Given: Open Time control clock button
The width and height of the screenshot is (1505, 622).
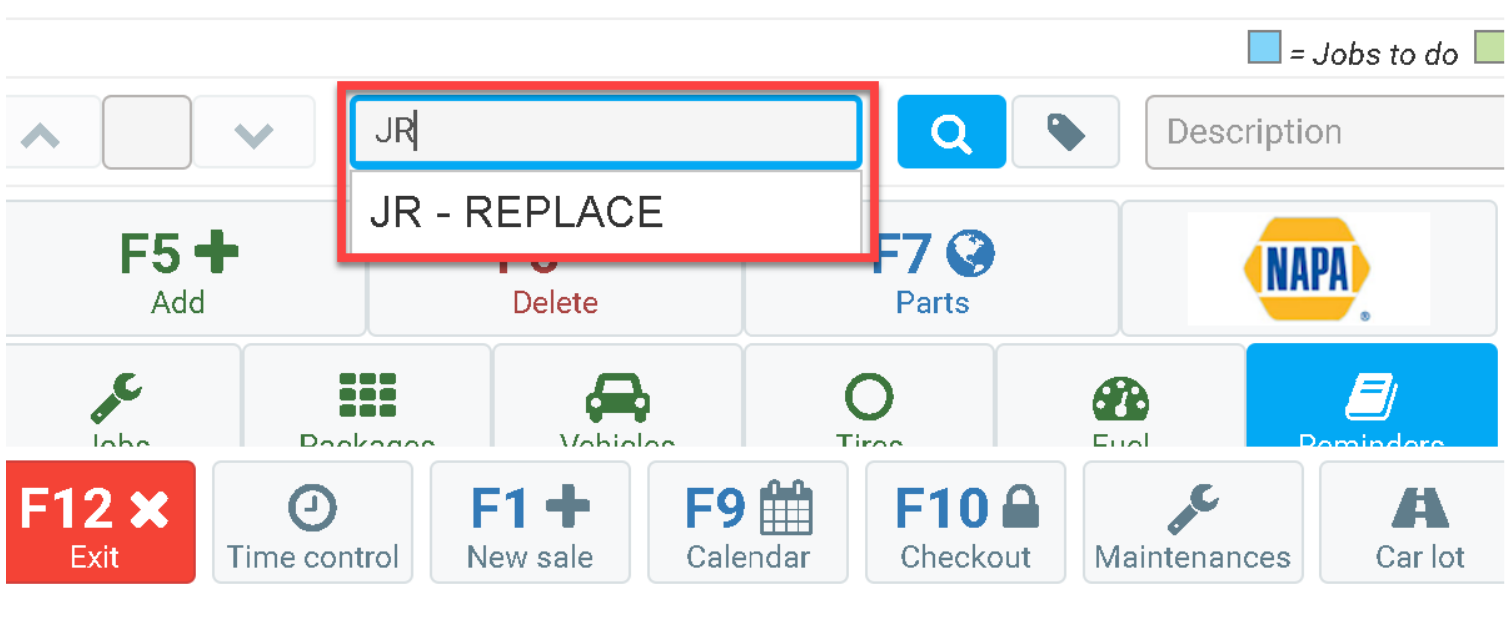Looking at the screenshot, I should coord(313,521).
